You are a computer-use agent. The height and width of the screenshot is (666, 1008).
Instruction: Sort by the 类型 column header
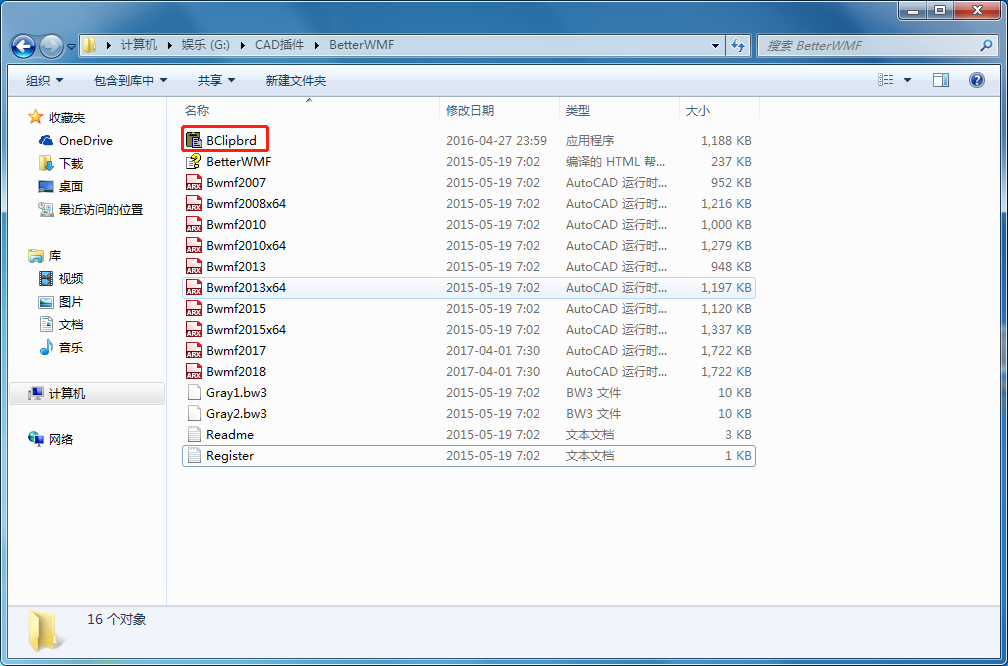(619, 111)
